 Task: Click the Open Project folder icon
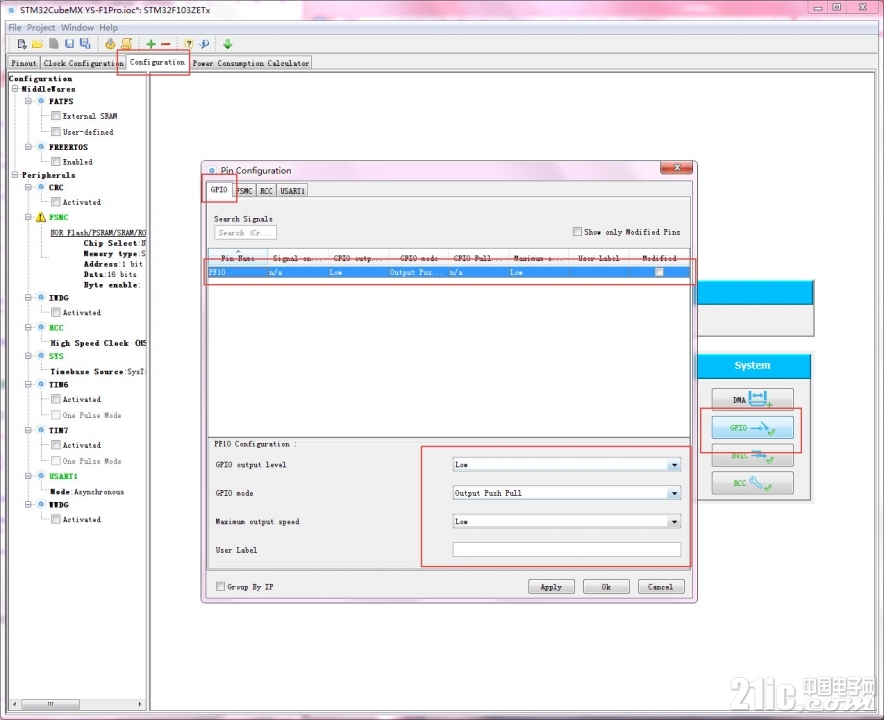pos(37,44)
